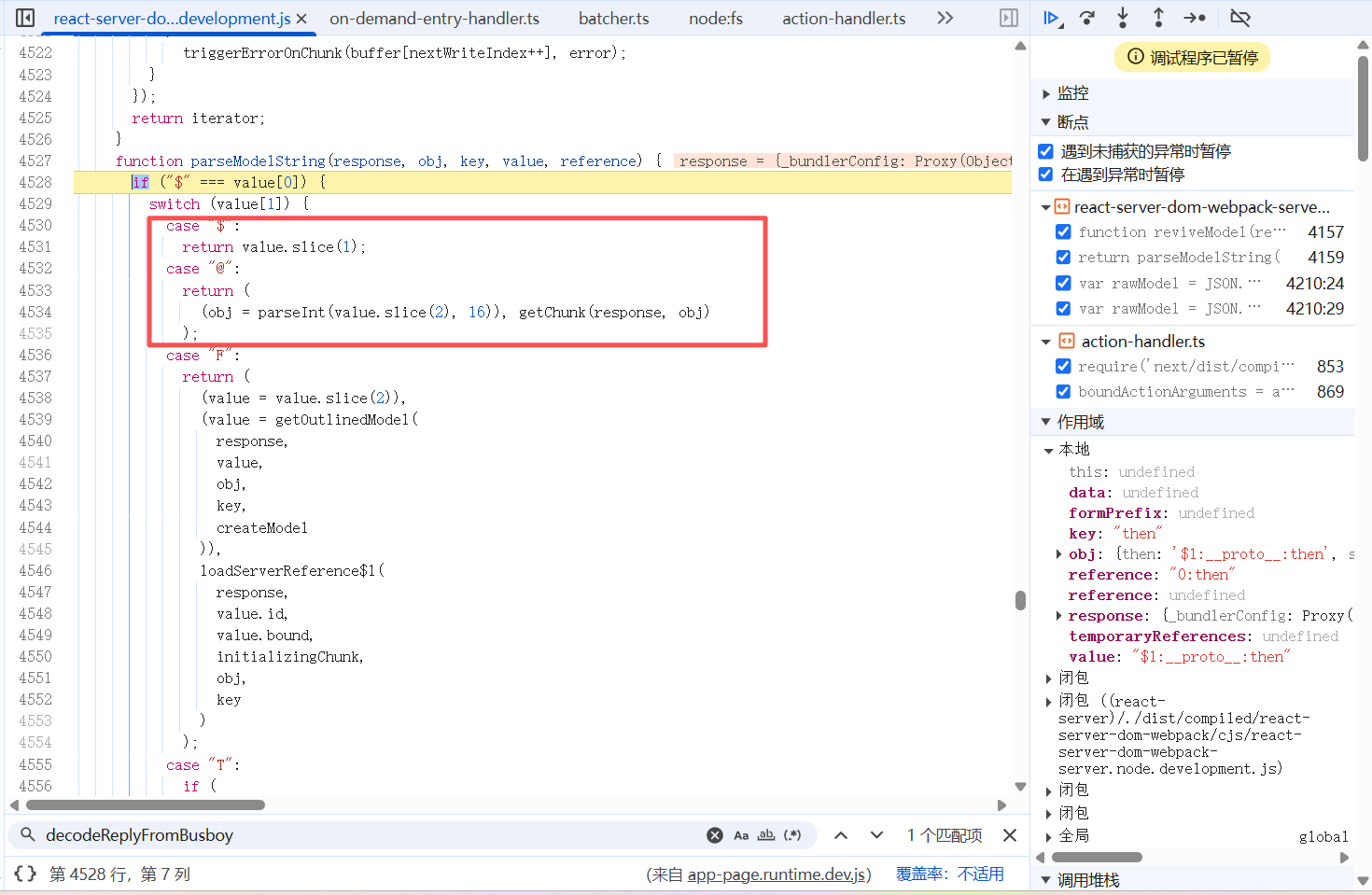
Task: Deactivate all breakpoints icon
Action: [x=1239, y=18]
